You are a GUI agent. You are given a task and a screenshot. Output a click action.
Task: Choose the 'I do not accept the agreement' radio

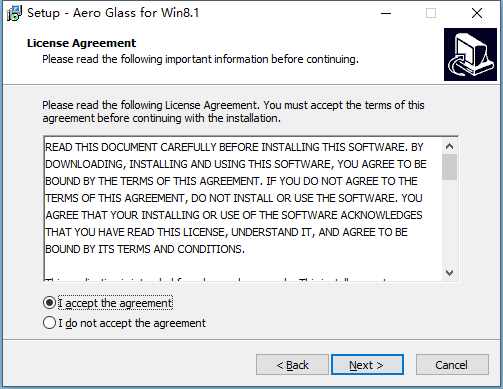[x=49, y=323]
